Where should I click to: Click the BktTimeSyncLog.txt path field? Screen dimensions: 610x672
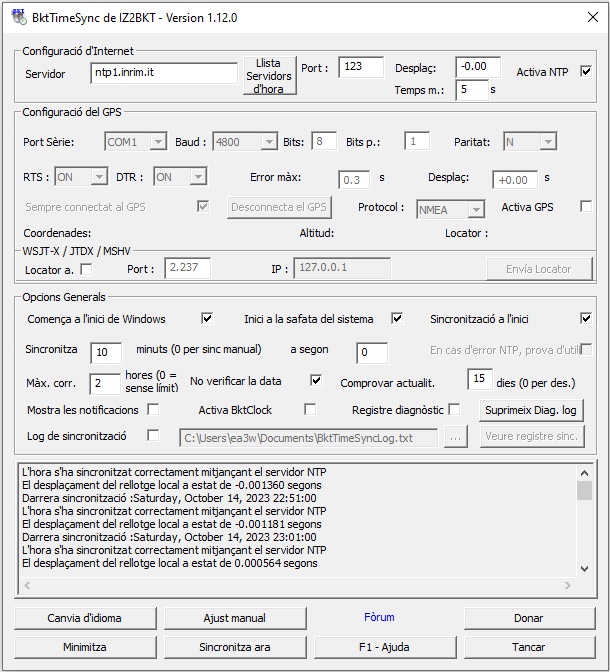[309, 438]
